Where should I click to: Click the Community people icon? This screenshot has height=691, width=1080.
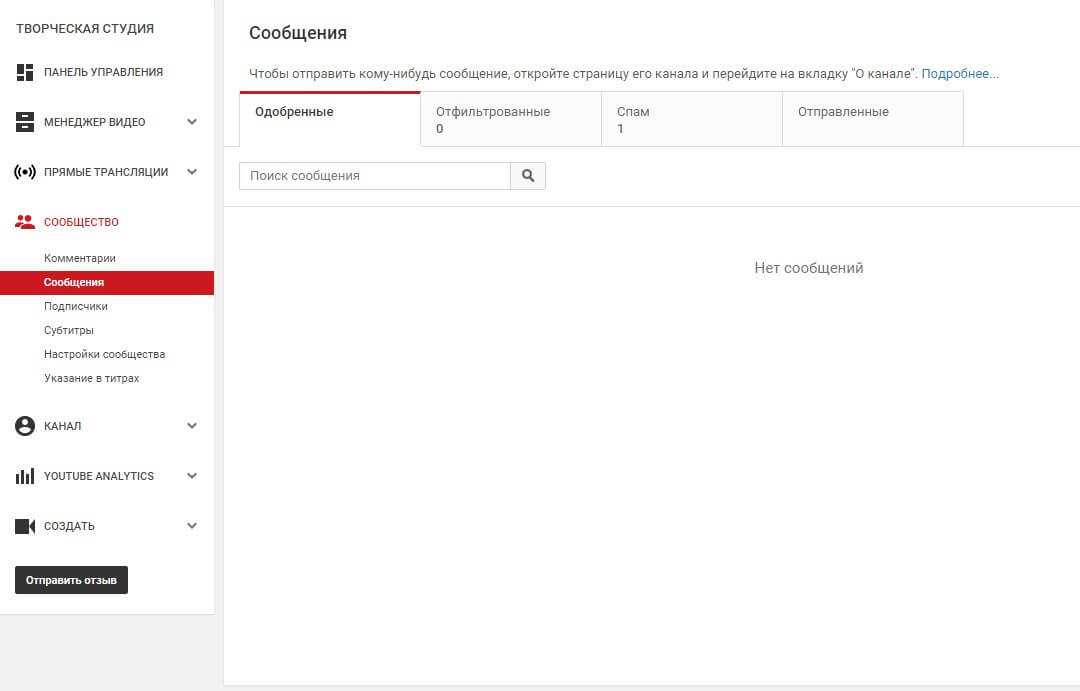[25, 222]
